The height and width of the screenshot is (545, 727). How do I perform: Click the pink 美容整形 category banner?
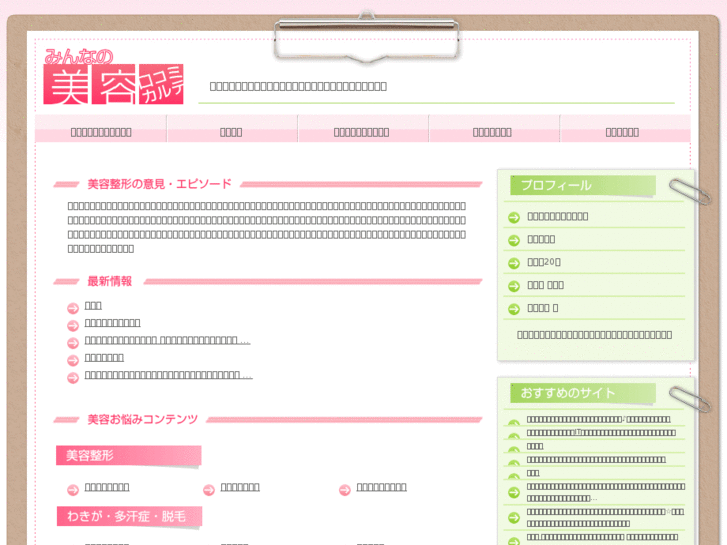coord(128,456)
